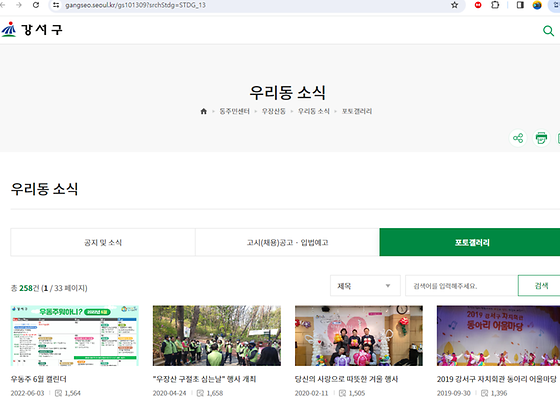The image size is (560, 399).
Task: Click the total count text 총 258건
Action: tap(25, 288)
